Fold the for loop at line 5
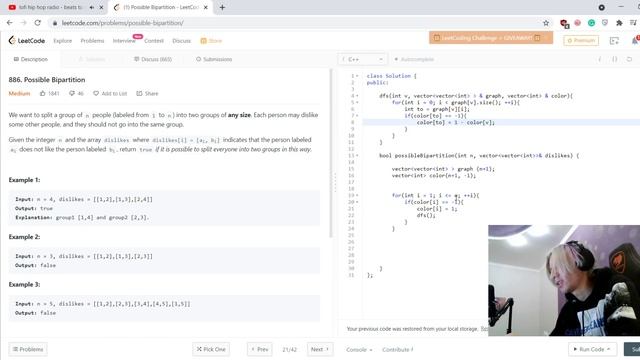640x360 pixels. [357, 102]
